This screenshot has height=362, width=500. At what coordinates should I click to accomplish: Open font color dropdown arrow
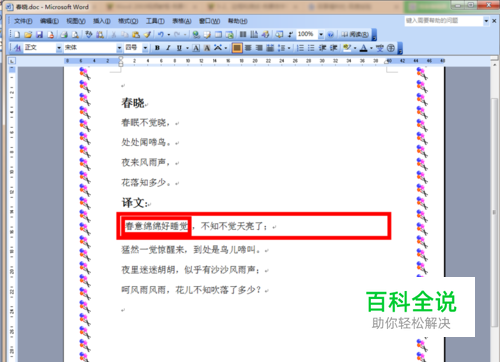(371, 48)
